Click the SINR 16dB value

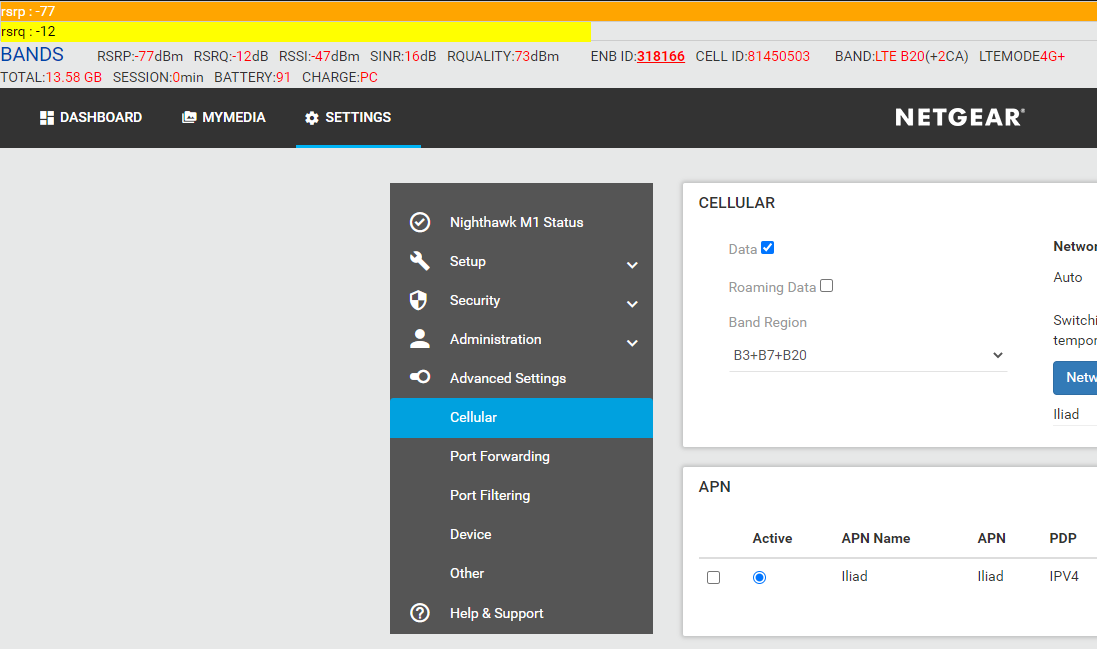click(420, 57)
